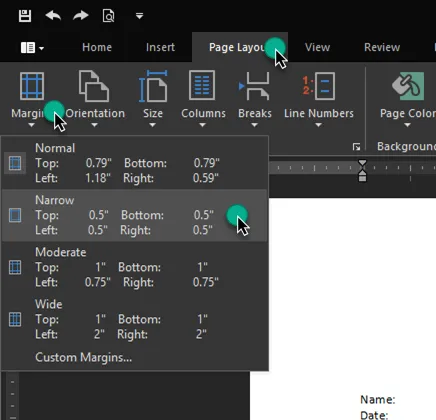Go to the Review tab
The height and width of the screenshot is (420, 436).
click(382, 47)
